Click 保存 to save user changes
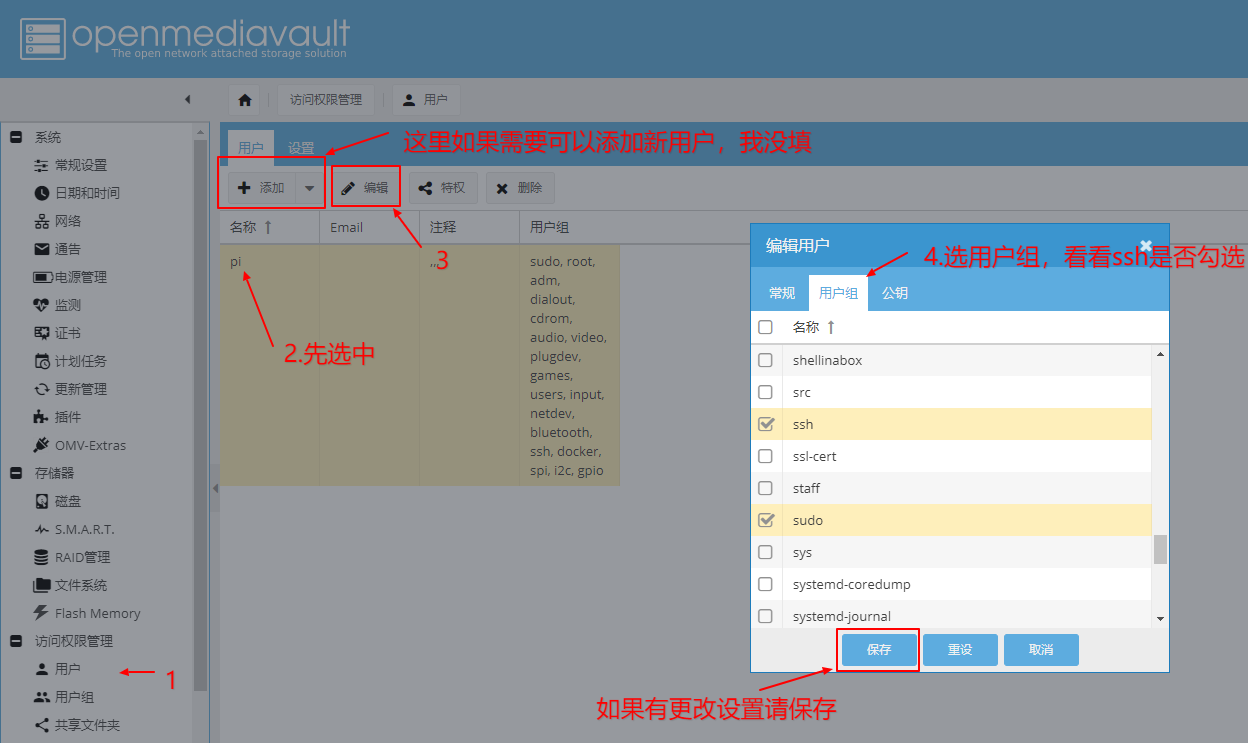Screen dimensions: 1248x743 pyautogui.click(x=879, y=650)
